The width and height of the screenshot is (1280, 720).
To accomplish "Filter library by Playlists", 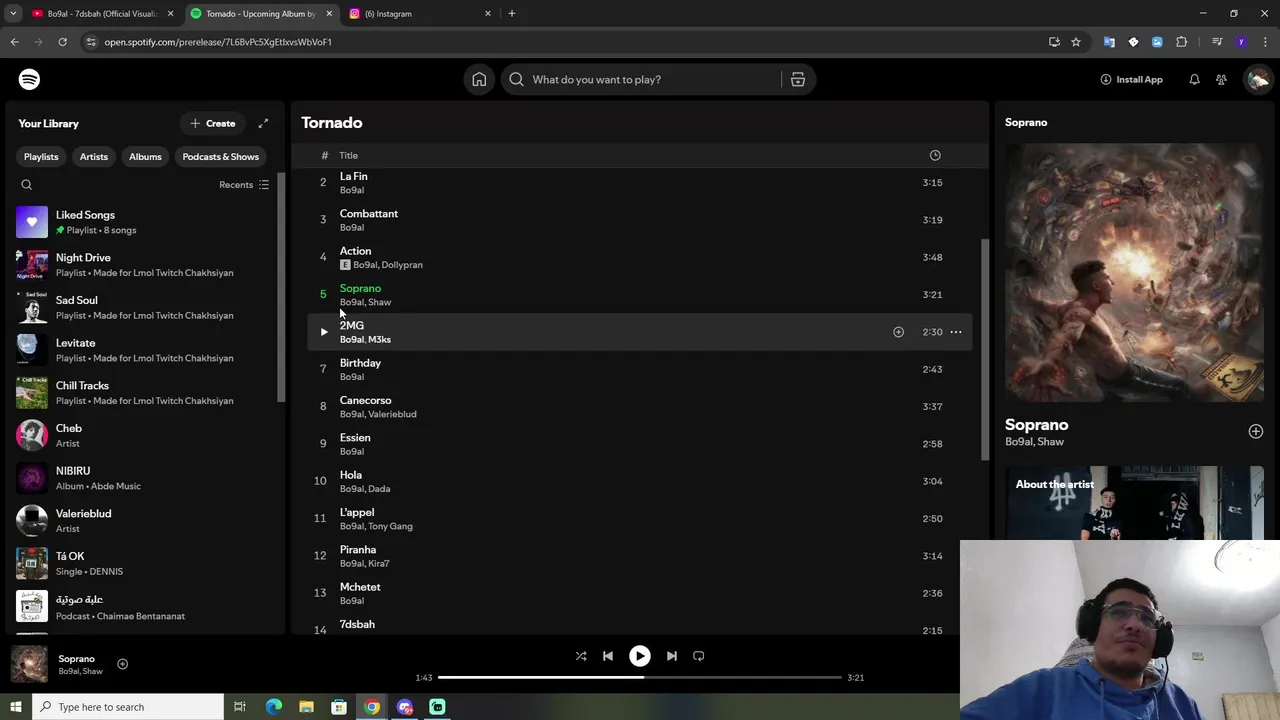I will coord(41,157).
